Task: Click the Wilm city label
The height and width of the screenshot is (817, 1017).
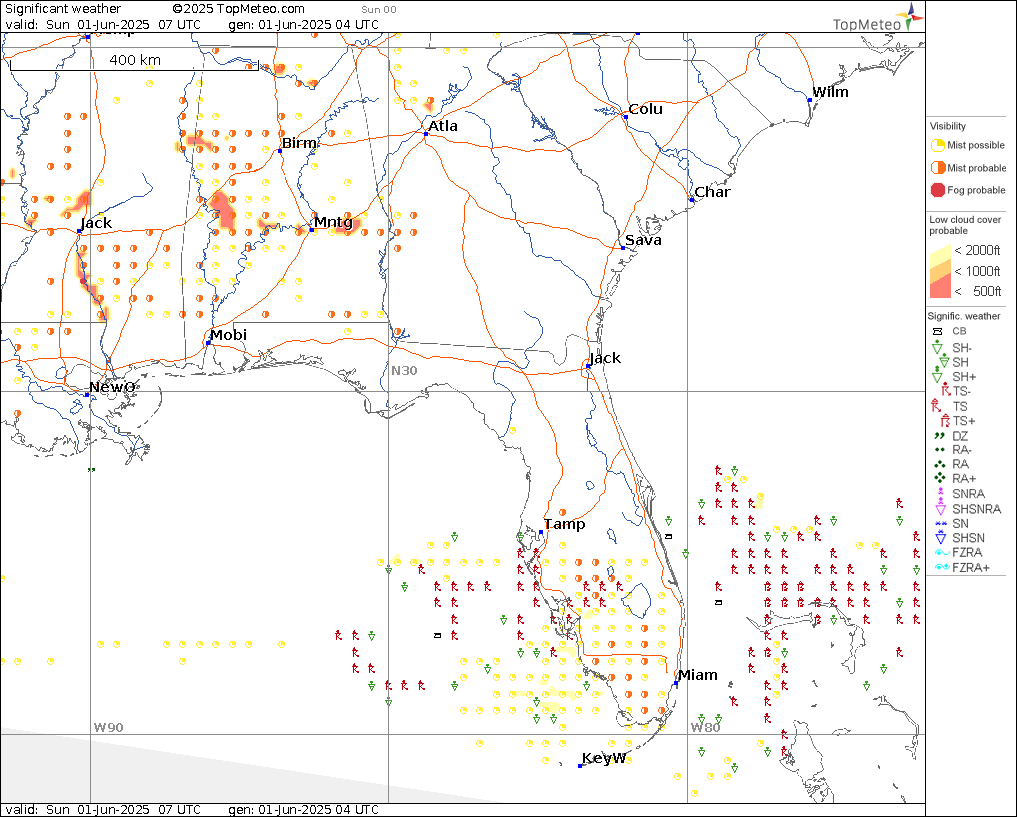Action: coord(830,92)
